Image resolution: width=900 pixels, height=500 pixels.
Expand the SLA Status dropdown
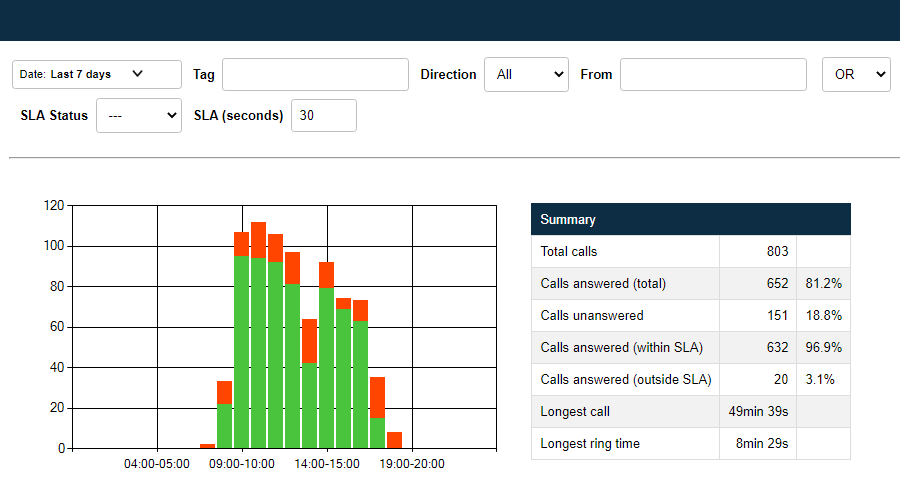coord(138,115)
